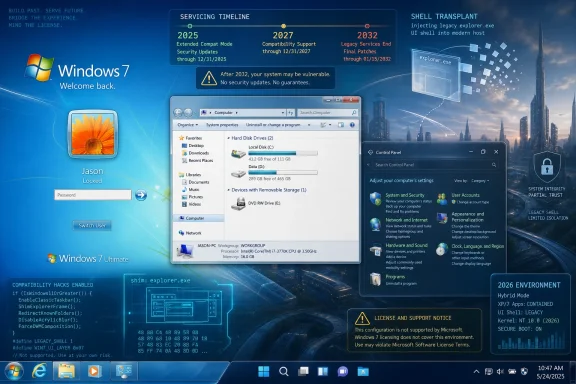Open User Accounts category
Viewport: 576px width, 384px height.
[x=465, y=195]
